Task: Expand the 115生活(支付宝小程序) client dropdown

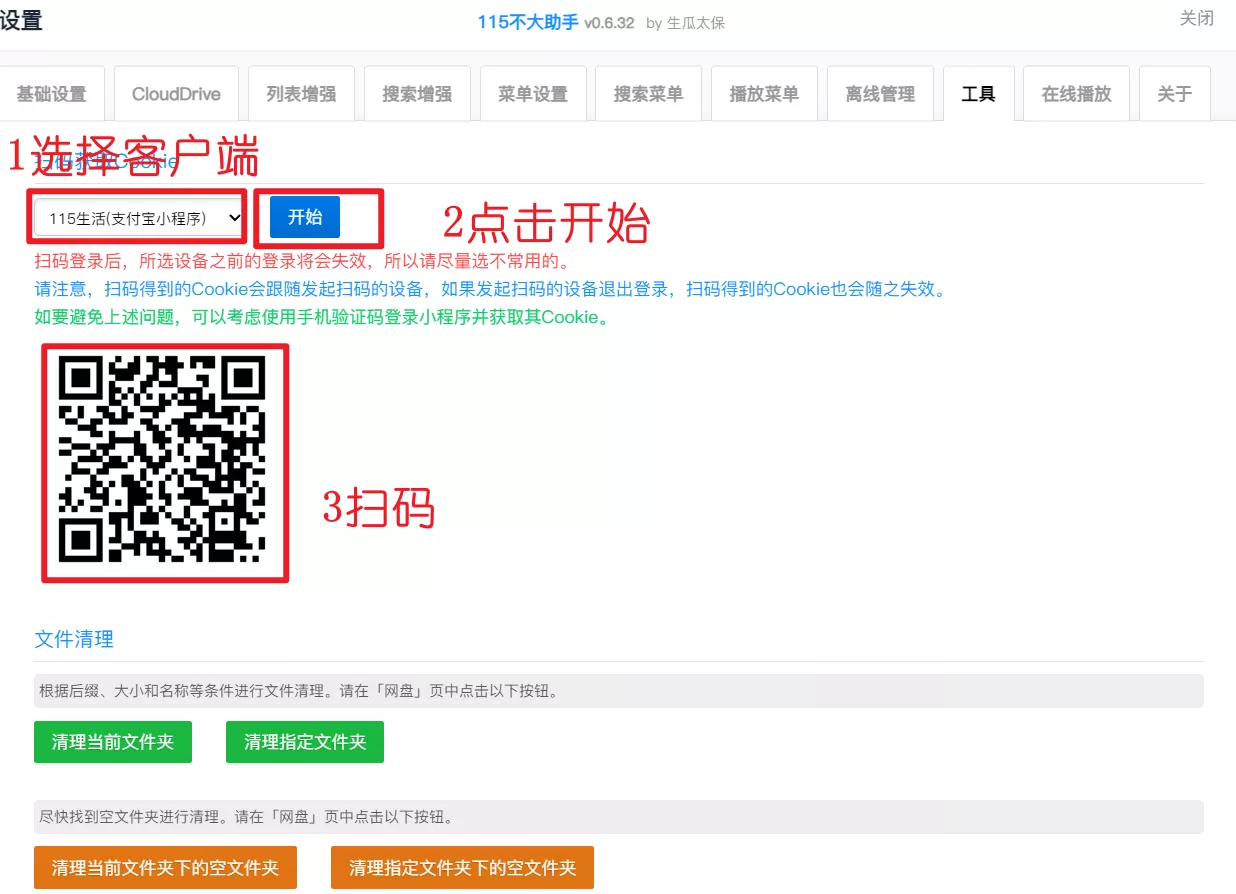Action: pos(138,217)
